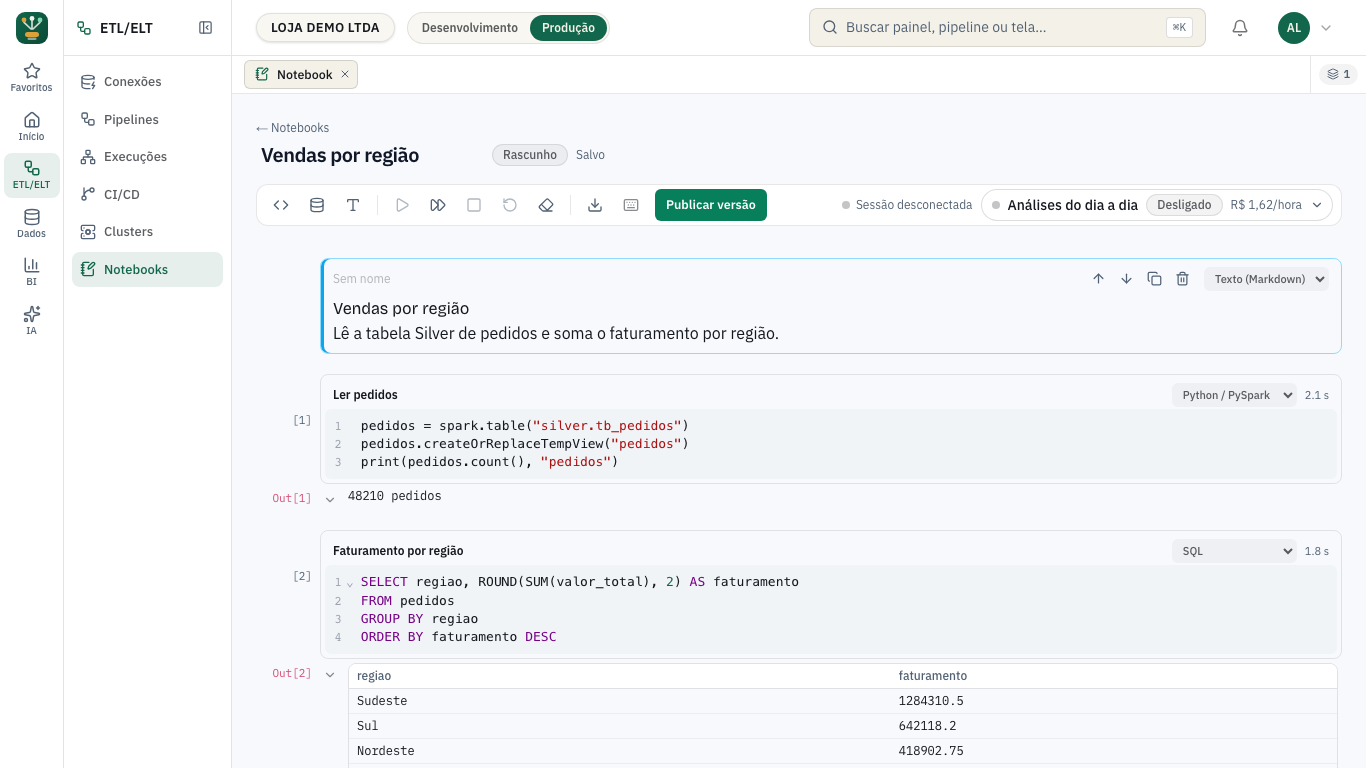Image resolution: width=1366 pixels, height=768 pixels.
Task: Open the layers counter icon showing 1
Action: point(1339,74)
